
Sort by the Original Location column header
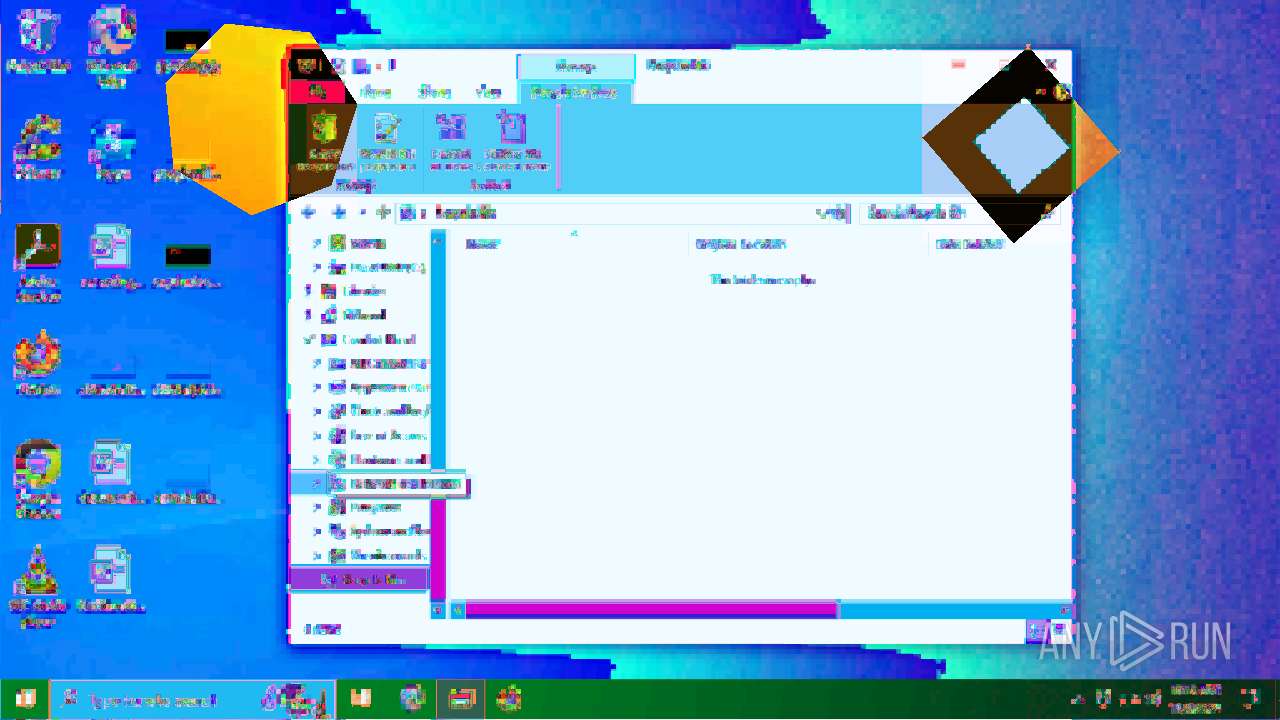(x=741, y=244)
